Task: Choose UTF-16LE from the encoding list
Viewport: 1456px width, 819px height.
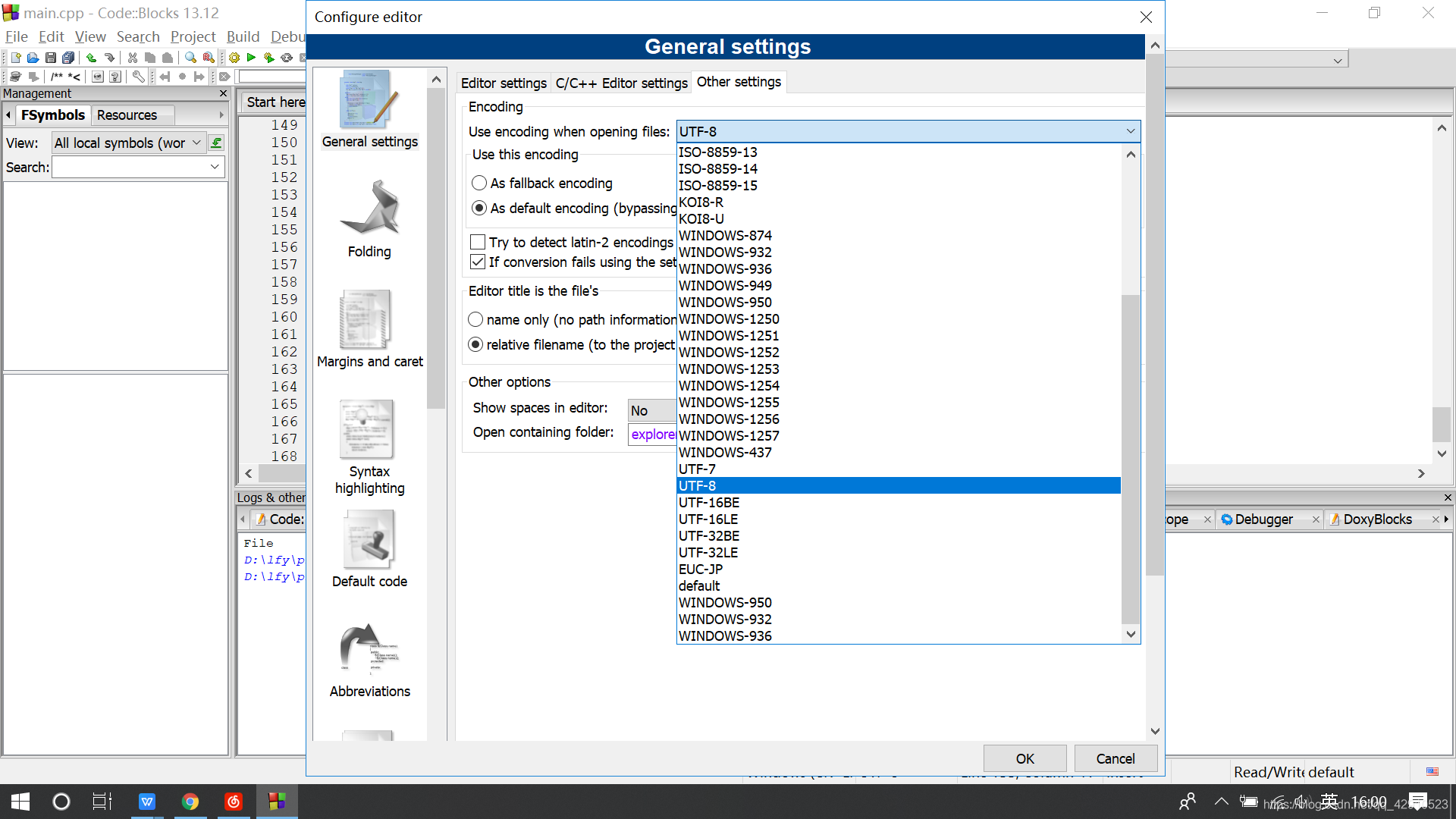Action: click(708, 519)
